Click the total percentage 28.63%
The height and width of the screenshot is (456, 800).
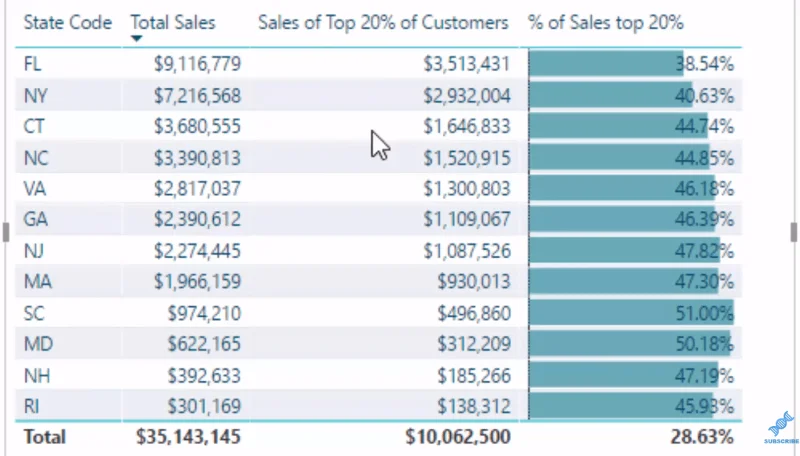pos(702,437)
